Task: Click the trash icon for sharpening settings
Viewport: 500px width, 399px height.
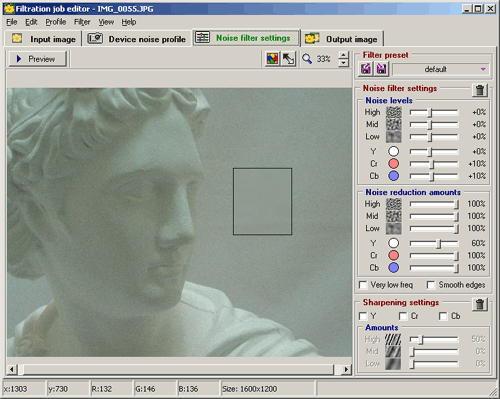Action: 480,304
